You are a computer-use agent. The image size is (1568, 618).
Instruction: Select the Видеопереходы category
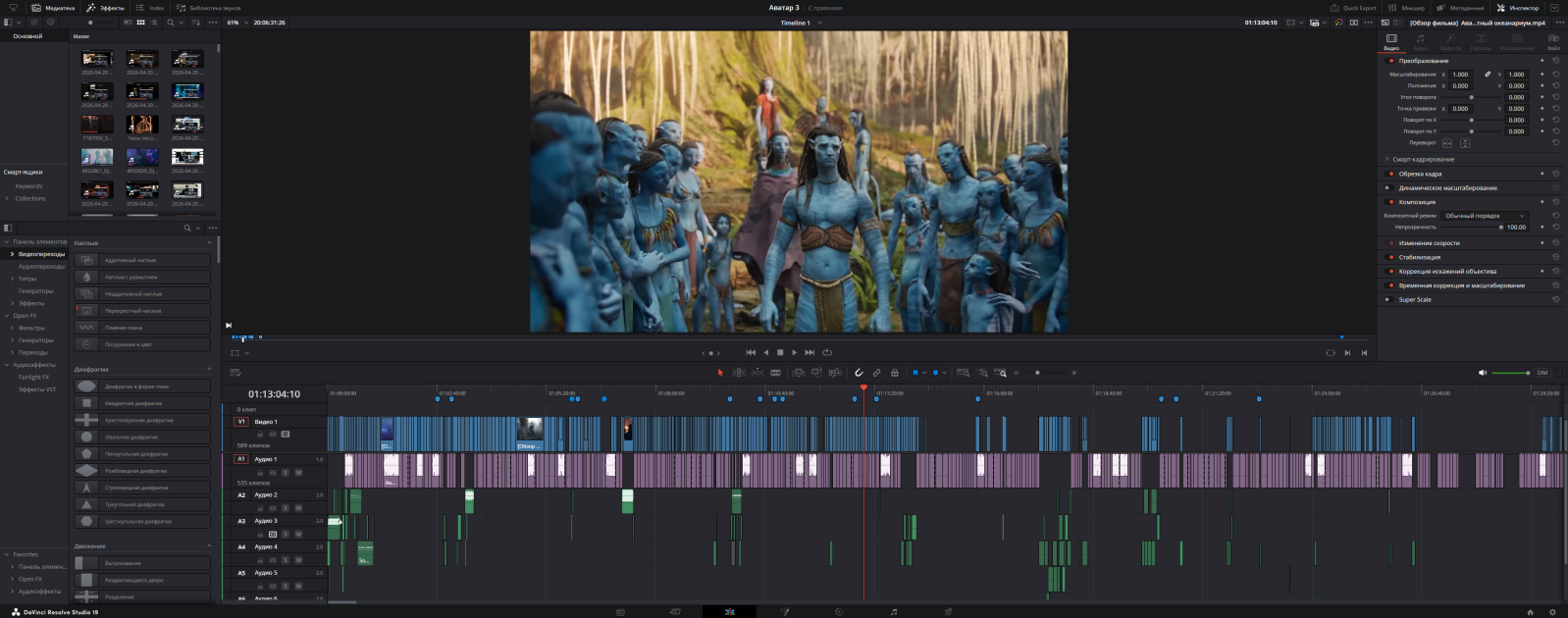[41, 254]
